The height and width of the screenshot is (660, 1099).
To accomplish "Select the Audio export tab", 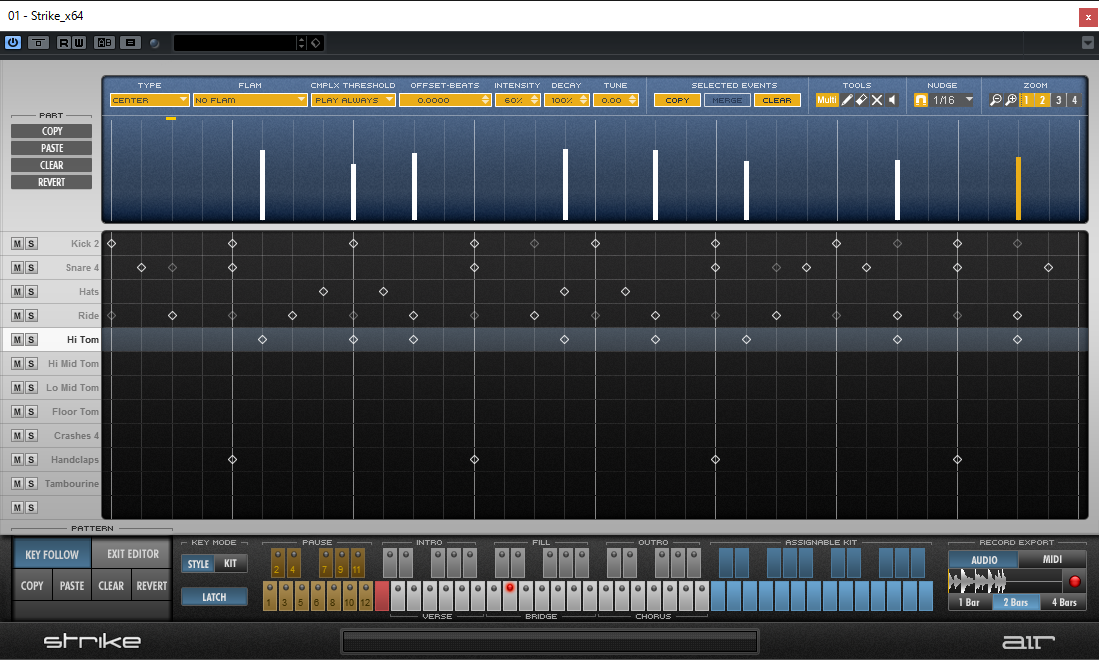I will tap(984, 560).
